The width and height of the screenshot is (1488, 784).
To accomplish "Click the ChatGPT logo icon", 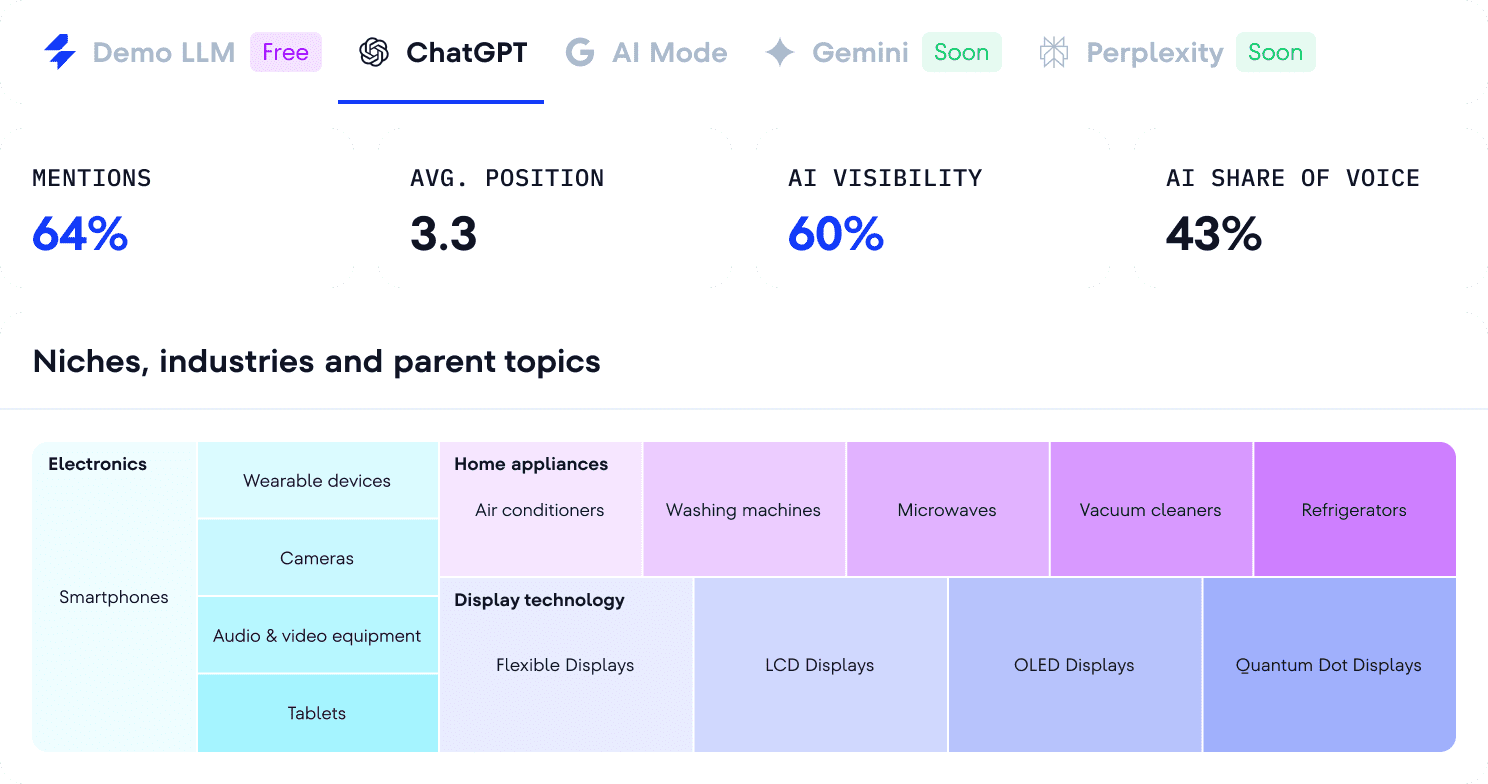I will coord(374,52).
